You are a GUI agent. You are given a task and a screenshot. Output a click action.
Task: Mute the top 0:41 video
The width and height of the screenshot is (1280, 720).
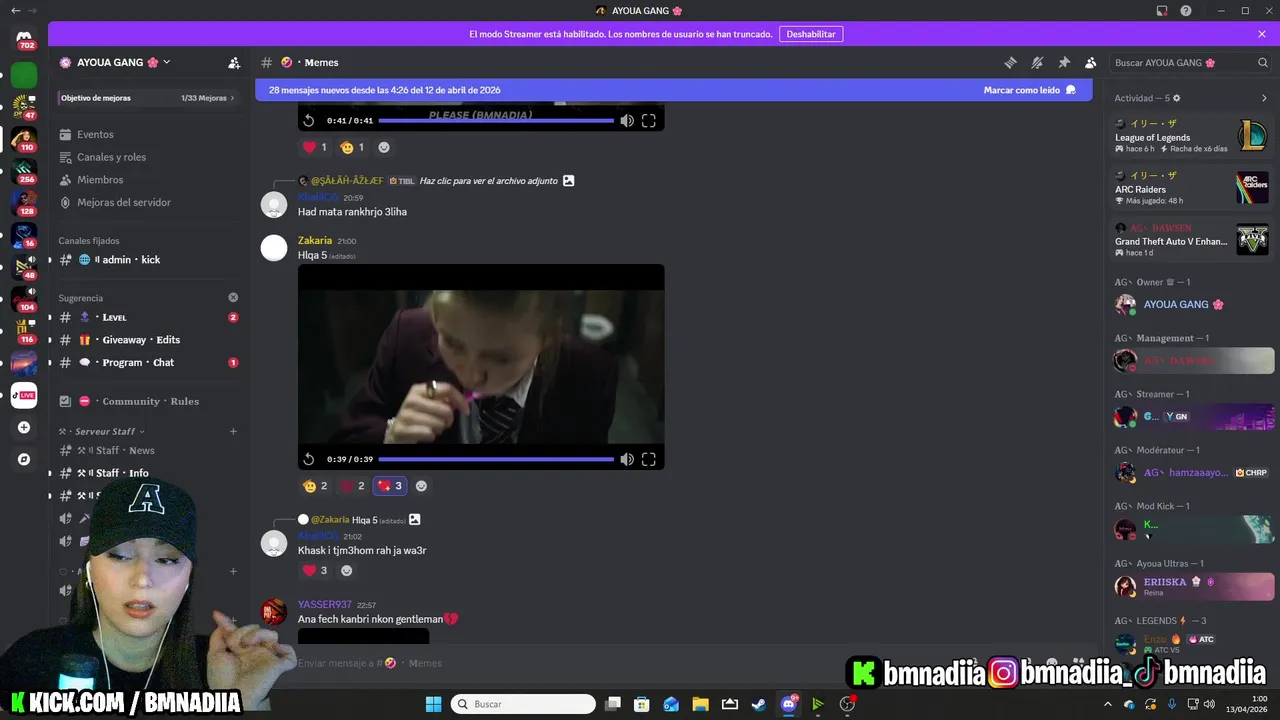click(627, 120)
